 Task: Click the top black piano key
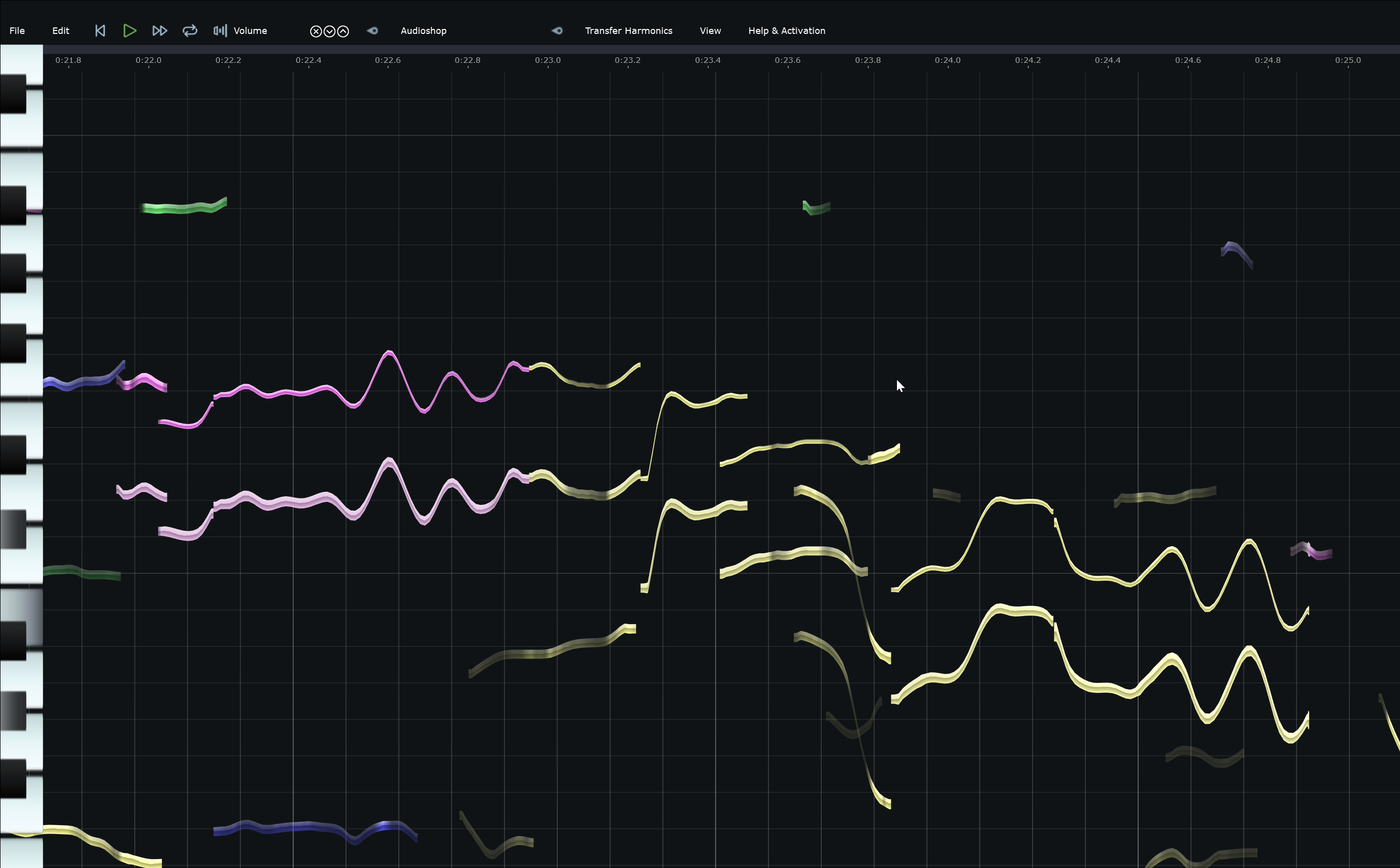13,94
